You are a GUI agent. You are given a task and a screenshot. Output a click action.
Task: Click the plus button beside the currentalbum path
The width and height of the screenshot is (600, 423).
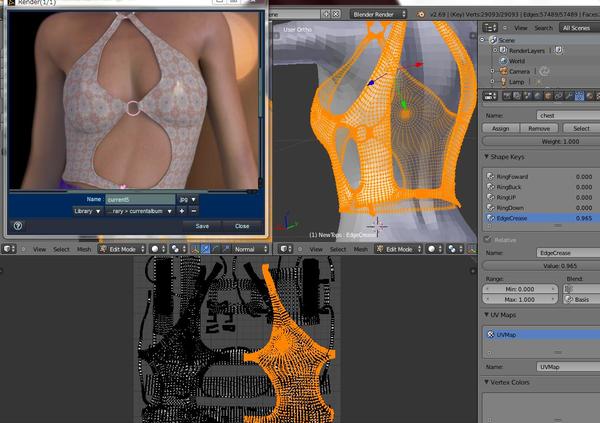[x=182, y=211]
